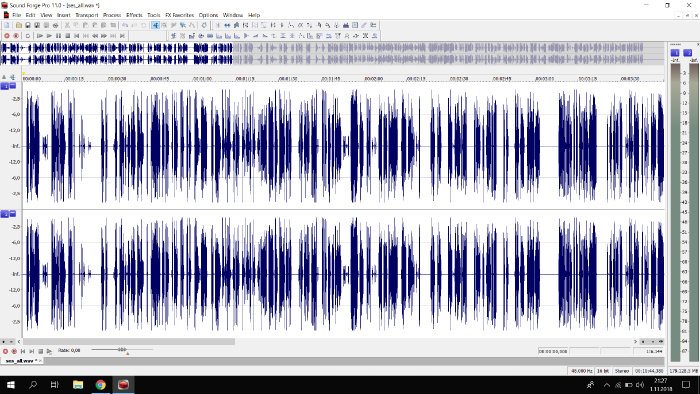Click the Pause button in transport toolbar
700x394 pixels.
58,36
